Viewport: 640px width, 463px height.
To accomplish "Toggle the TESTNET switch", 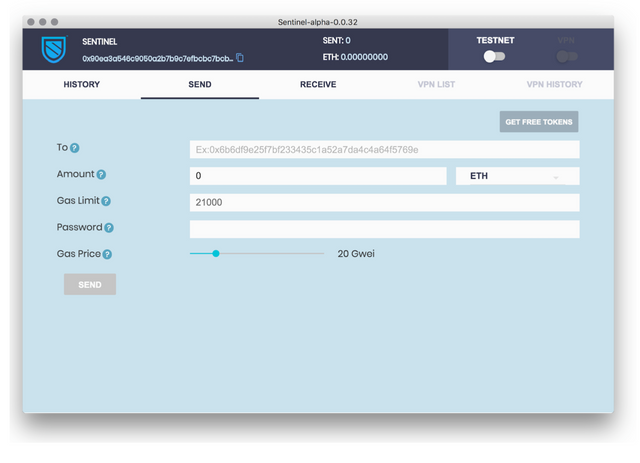I will click(x=494, y=56).
